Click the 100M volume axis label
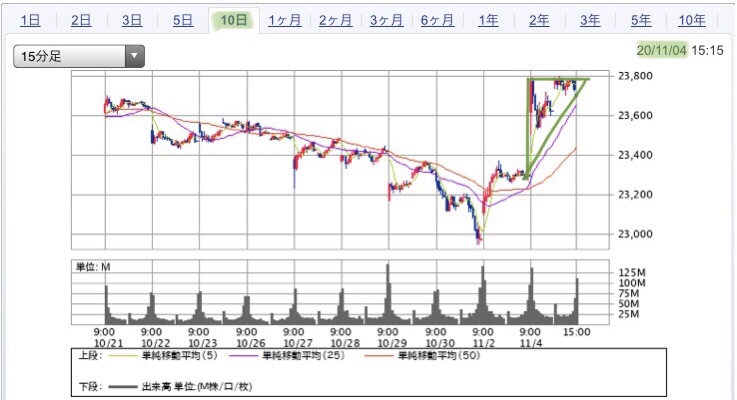737x400 pixels. pyautogui.click(x=632, y=283)
